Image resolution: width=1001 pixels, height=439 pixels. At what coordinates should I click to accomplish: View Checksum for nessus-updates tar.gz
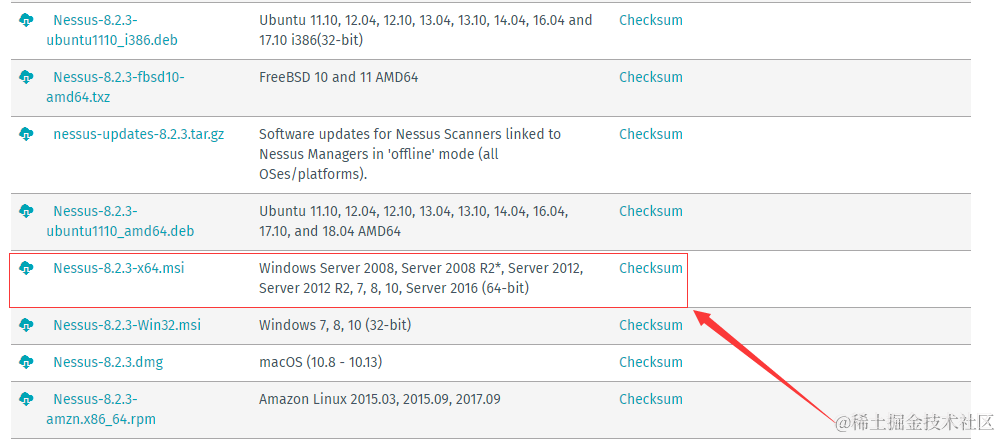coord(651,134)
